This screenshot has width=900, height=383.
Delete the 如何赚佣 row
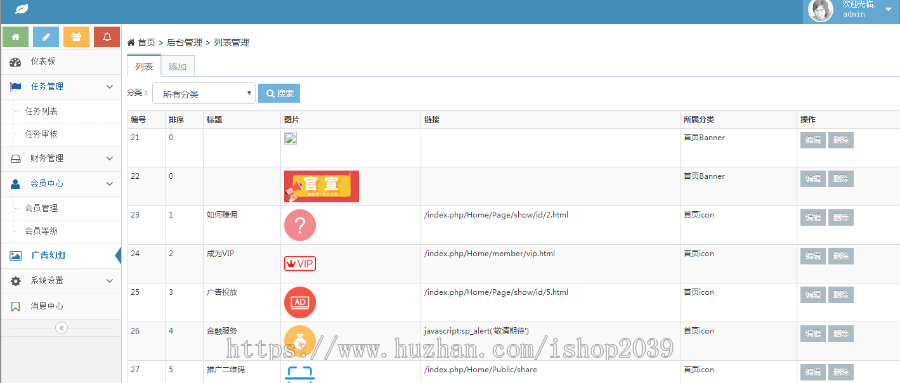[841, 218]
